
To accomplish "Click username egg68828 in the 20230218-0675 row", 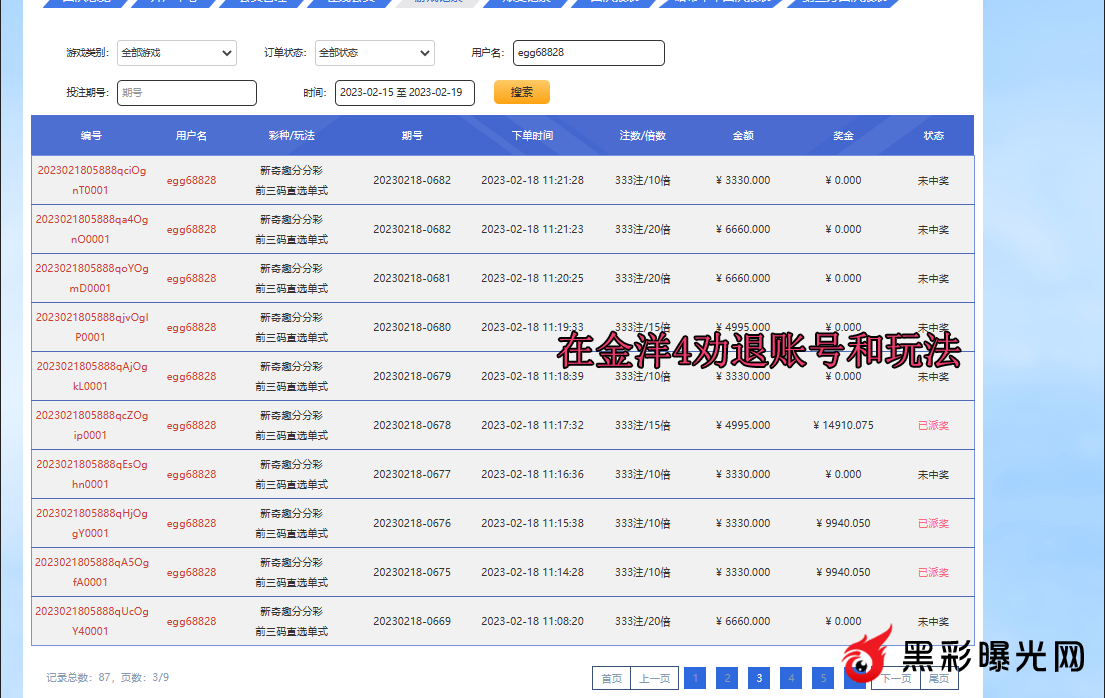I will pos(191,573).
